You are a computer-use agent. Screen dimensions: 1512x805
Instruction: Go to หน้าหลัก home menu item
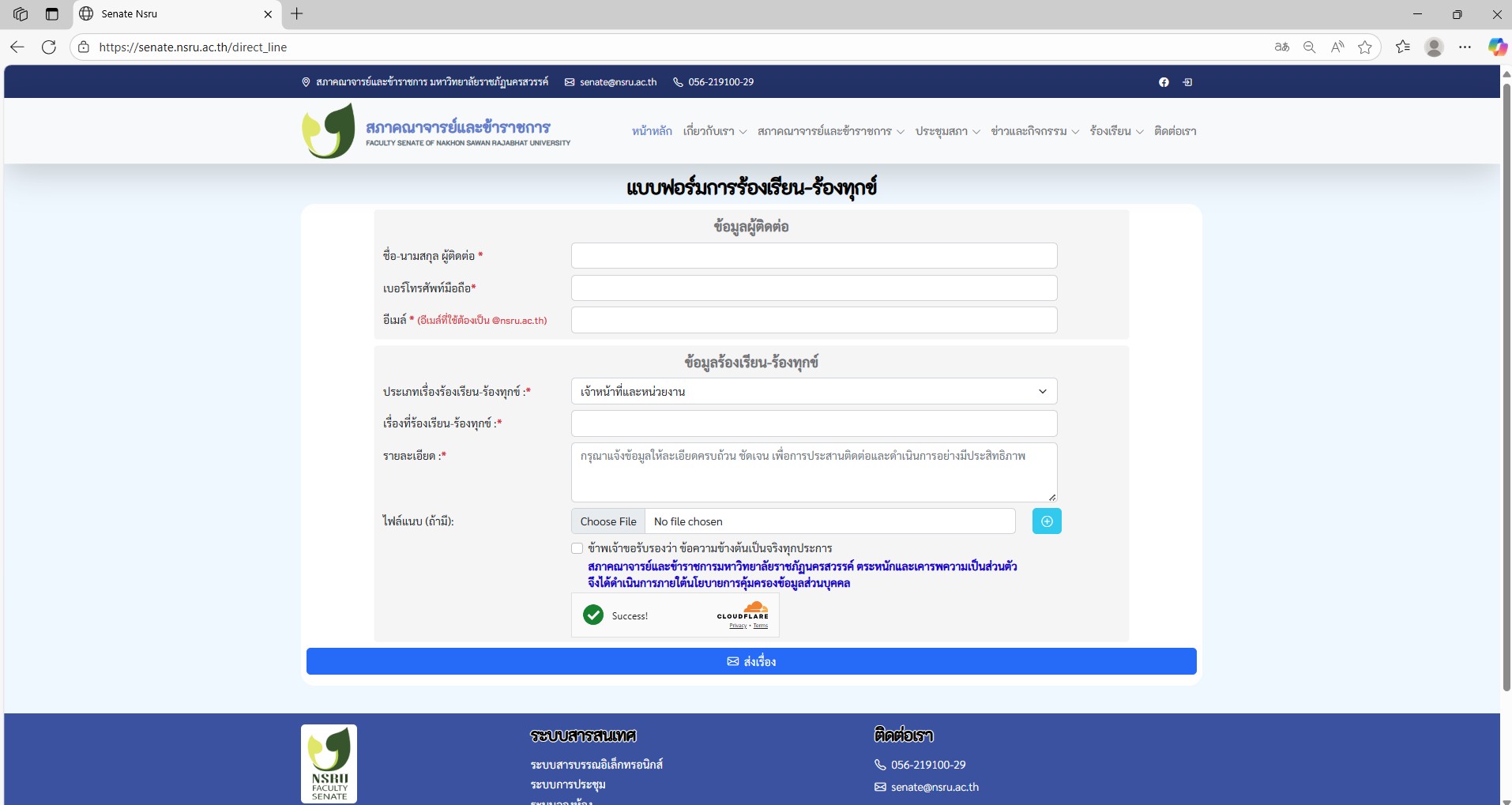(652, 131)
